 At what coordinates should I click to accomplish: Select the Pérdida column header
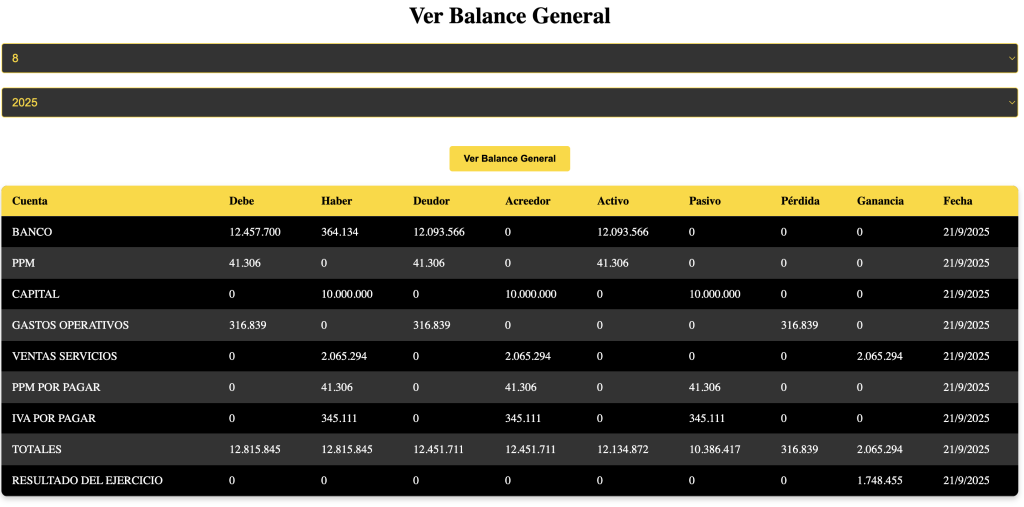click(800, 201)
